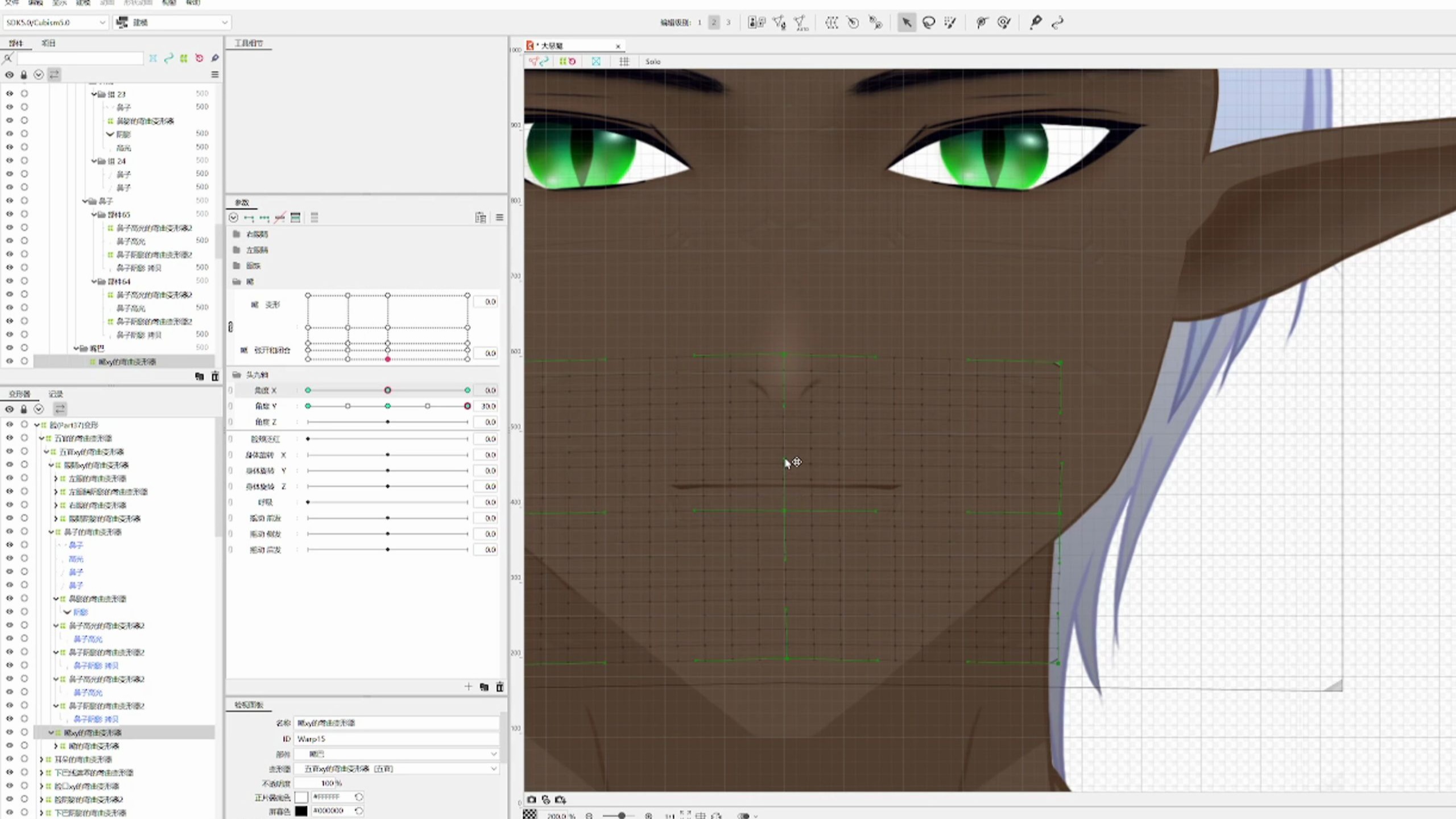Set edit level to 3

click(x=728, y=23)
